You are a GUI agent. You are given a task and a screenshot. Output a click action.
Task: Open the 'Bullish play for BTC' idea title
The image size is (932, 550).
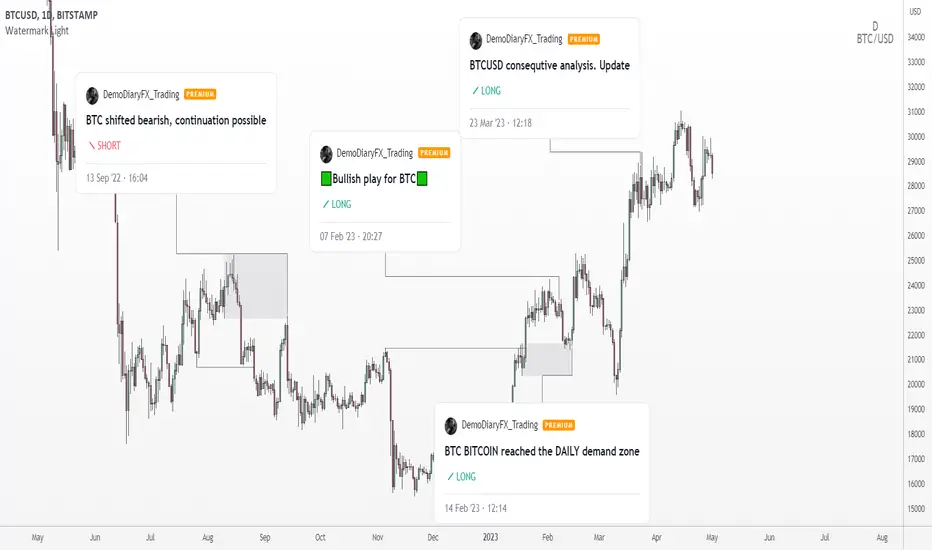pyautogui.click(x=374, y=178)
